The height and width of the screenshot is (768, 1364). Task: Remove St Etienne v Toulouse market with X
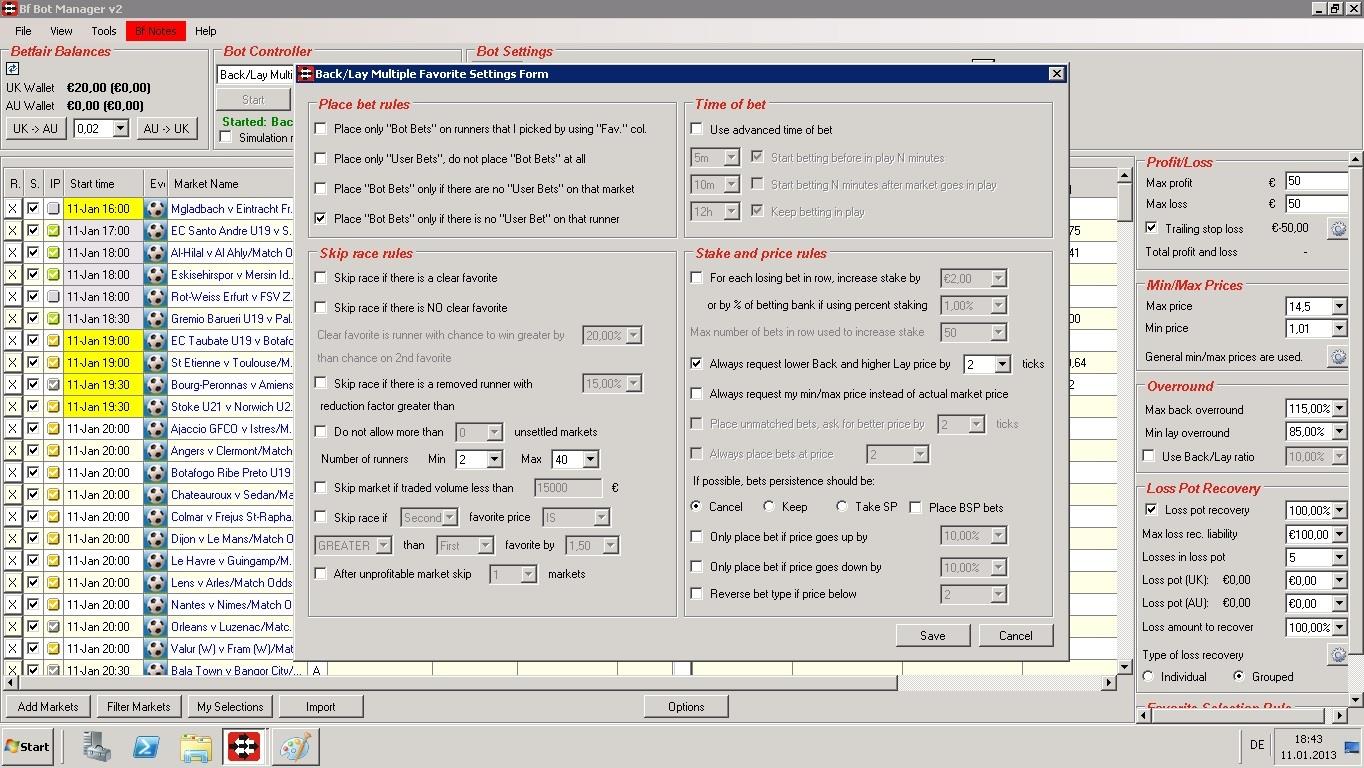(13, 363)
